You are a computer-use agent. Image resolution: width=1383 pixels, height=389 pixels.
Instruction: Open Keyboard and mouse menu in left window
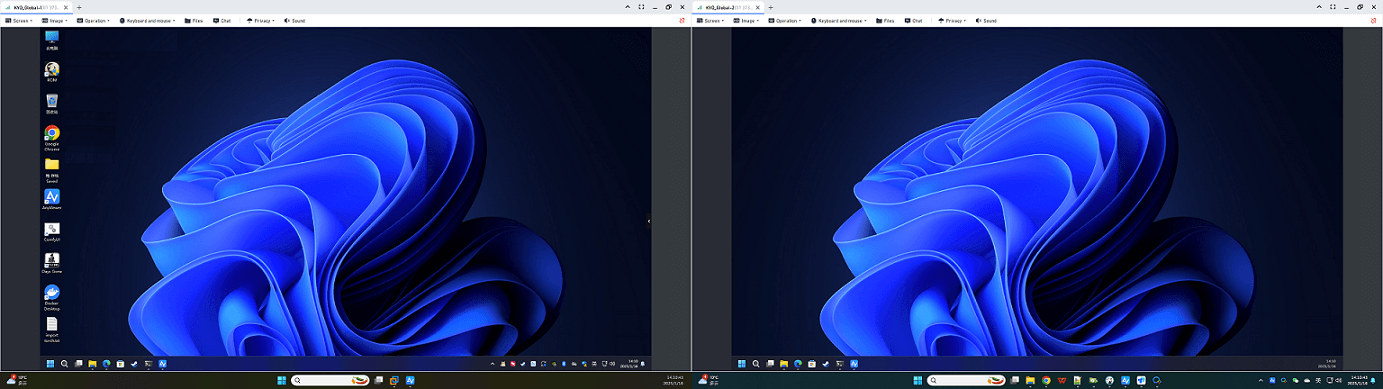(146, 20)
